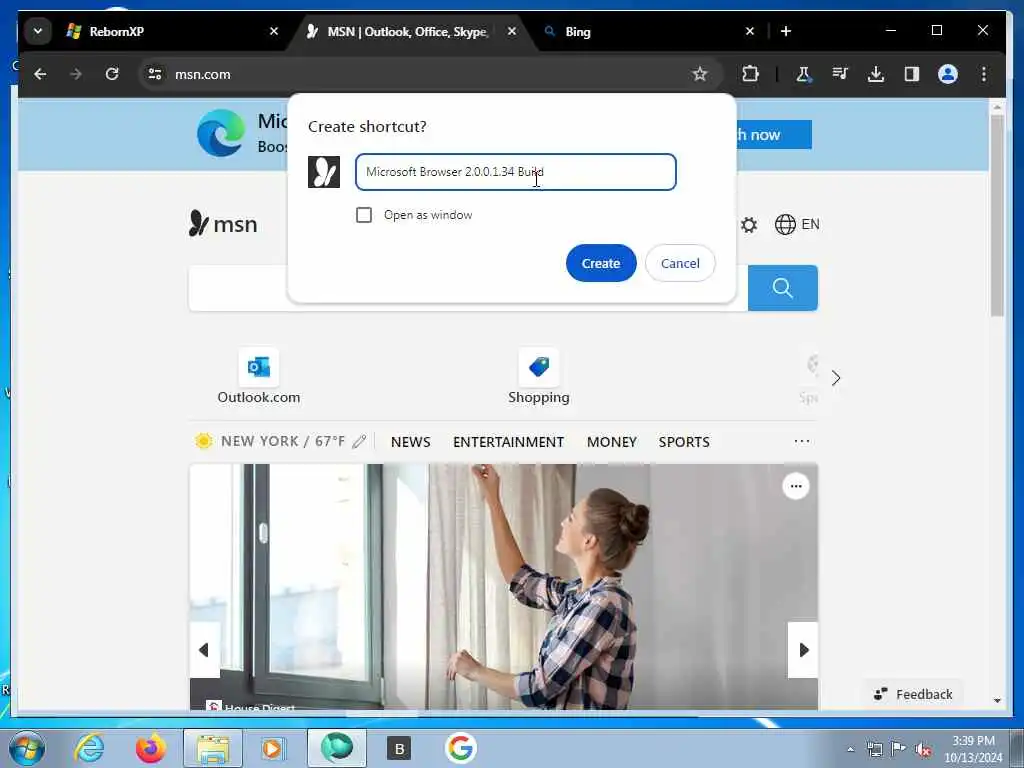Click the browser back arrow

40,74
